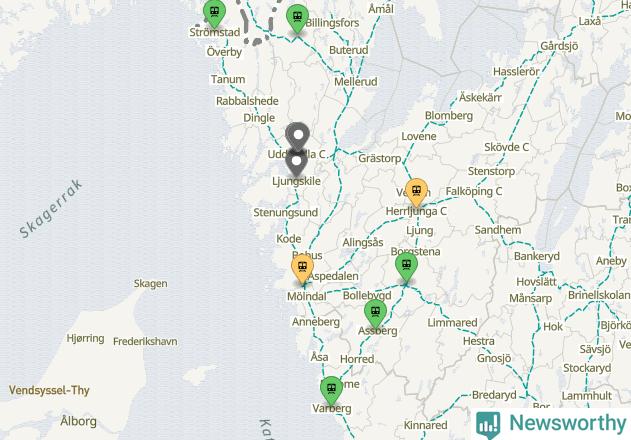Click the green train marker at Varberg

331,391
